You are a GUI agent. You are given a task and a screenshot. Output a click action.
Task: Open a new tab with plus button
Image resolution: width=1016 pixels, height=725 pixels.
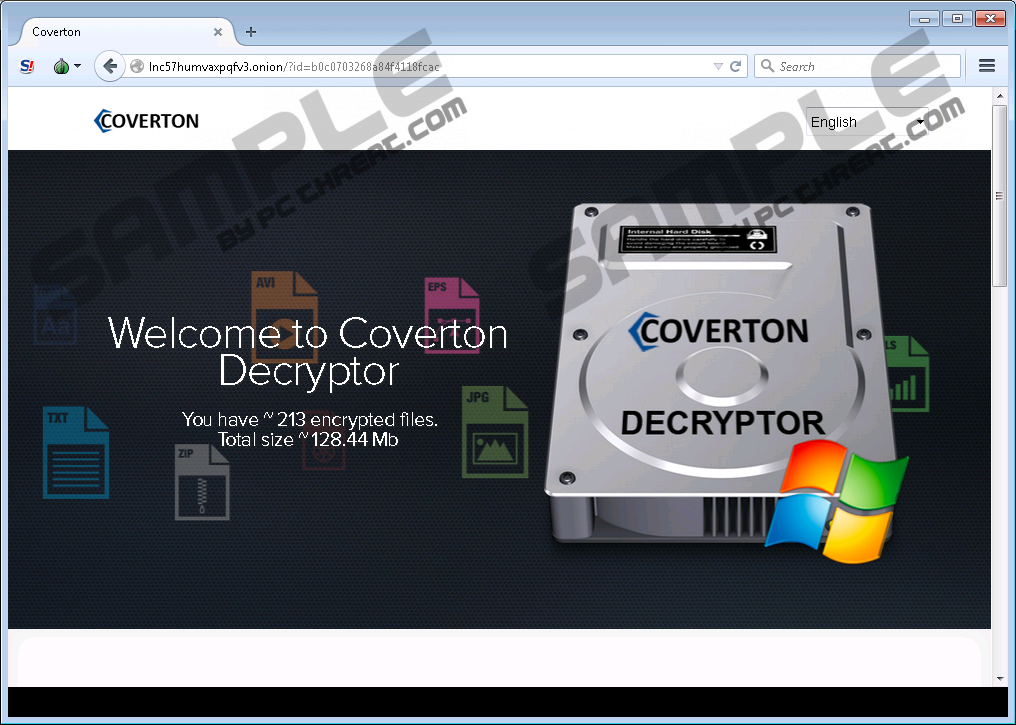[251, 32]
